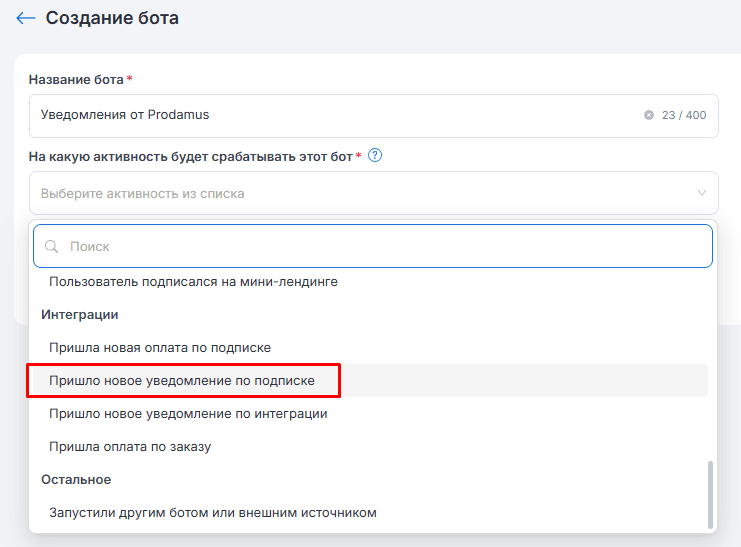
Task: Click the 'Название бота' field label
Action: [x=76, y=79]
